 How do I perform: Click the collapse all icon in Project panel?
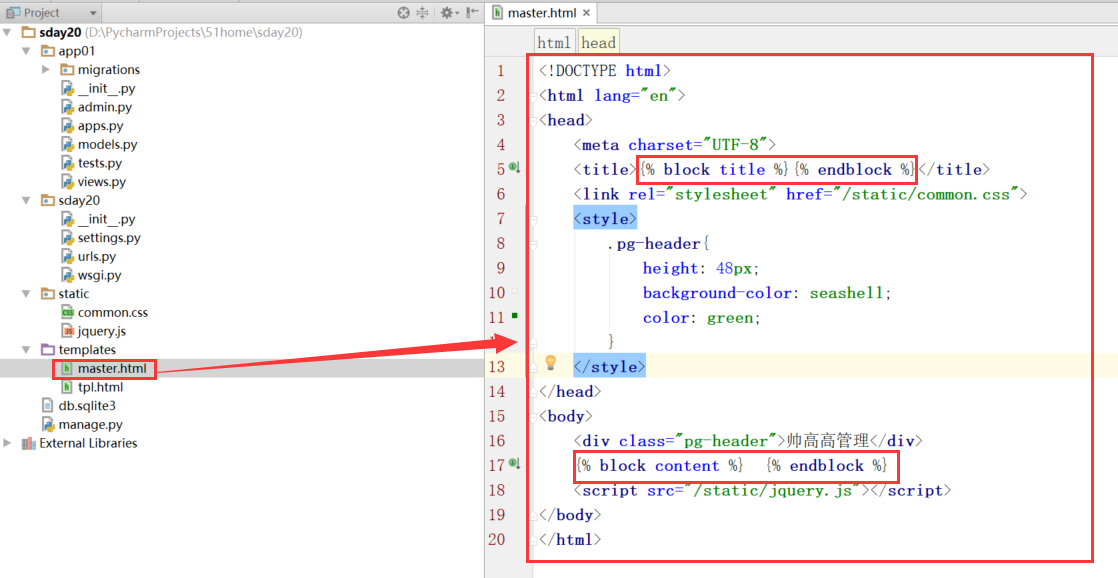tap(422, 13)
